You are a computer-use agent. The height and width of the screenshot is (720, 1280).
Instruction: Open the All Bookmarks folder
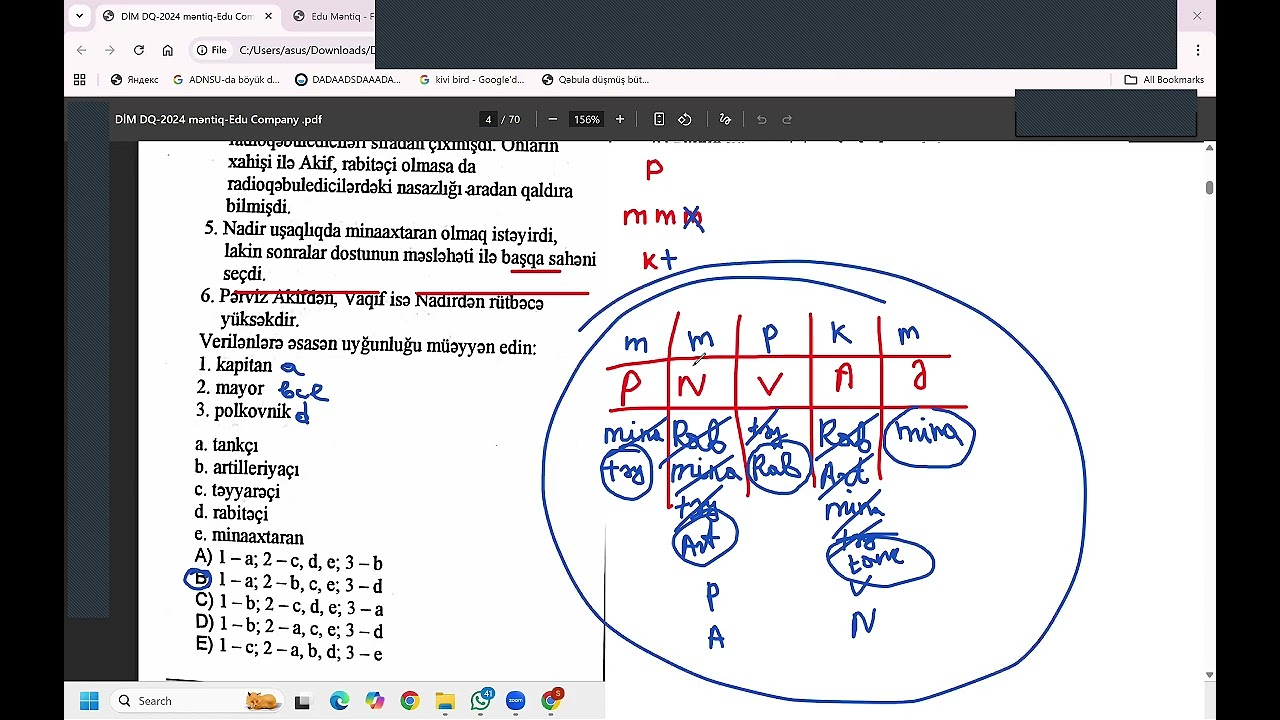(x=1164, y=79)
